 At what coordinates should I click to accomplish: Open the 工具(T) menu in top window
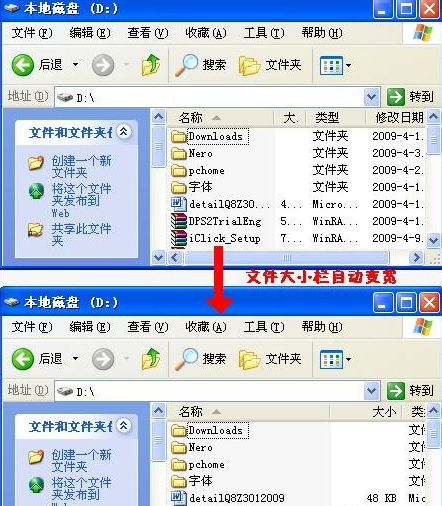click(x=264, y=33)
